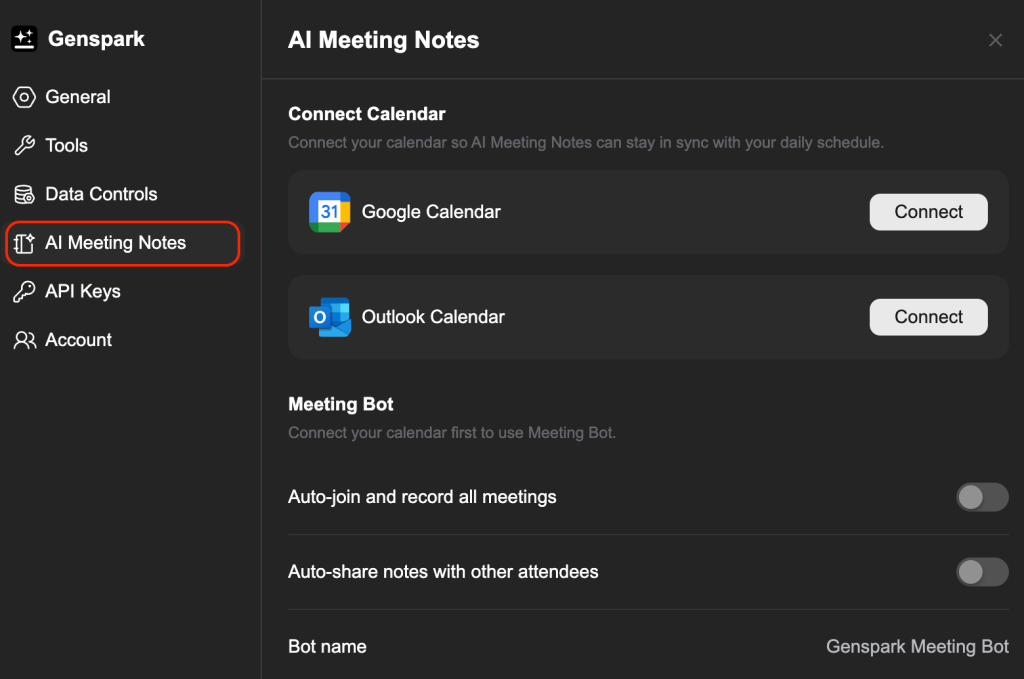
Task: Close the AI Meeting Notes settings dialog
Action: point(995,40)
